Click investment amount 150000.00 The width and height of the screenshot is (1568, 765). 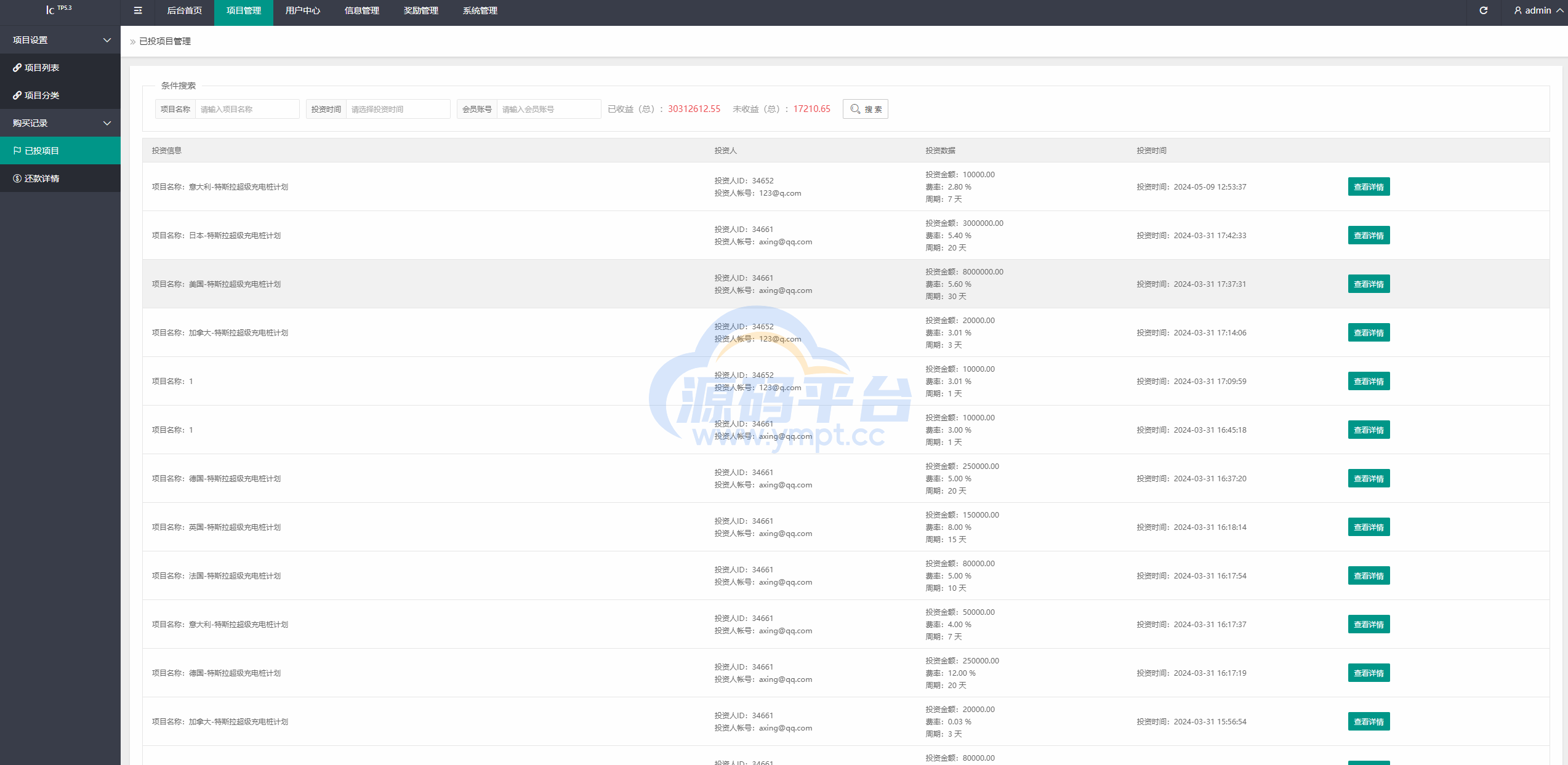pyautogui.click(x=981, y=515)
